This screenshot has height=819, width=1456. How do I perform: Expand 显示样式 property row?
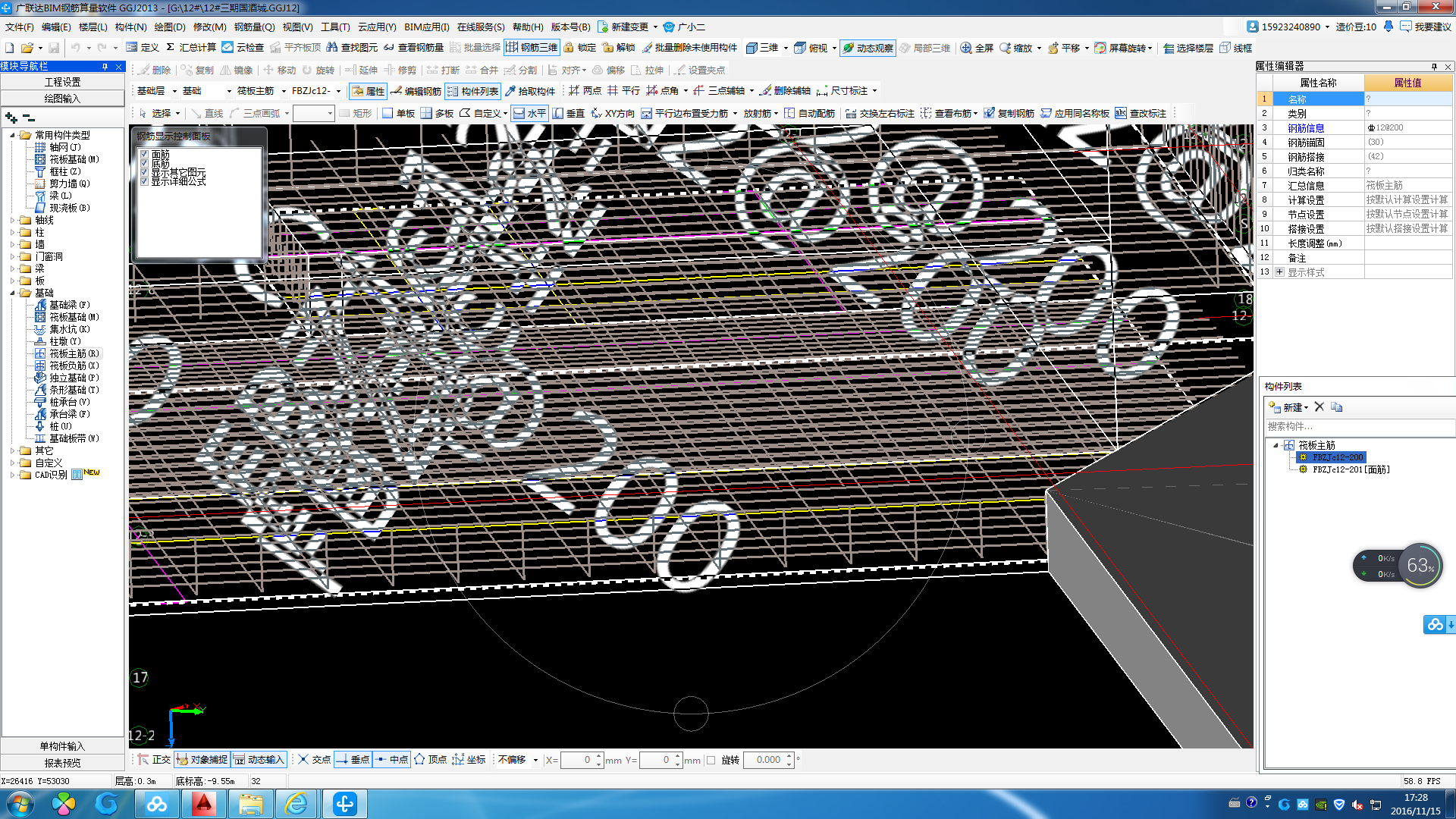pyautogui.click(x=1279, y=272)
